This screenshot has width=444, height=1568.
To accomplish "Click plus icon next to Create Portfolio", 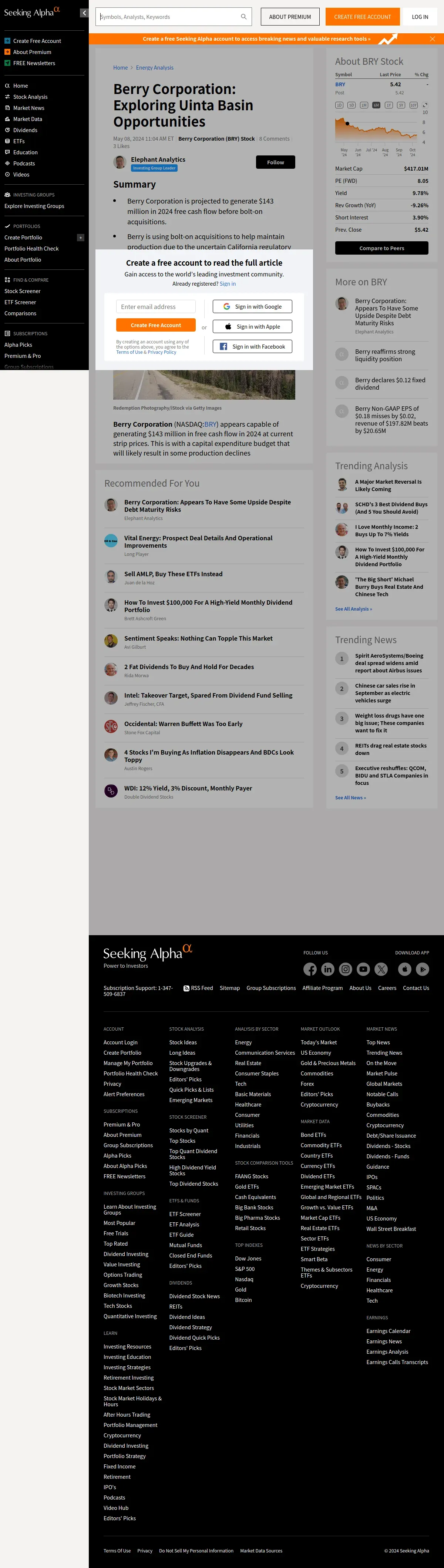I will pyautogui.click(x=80, y=237).
